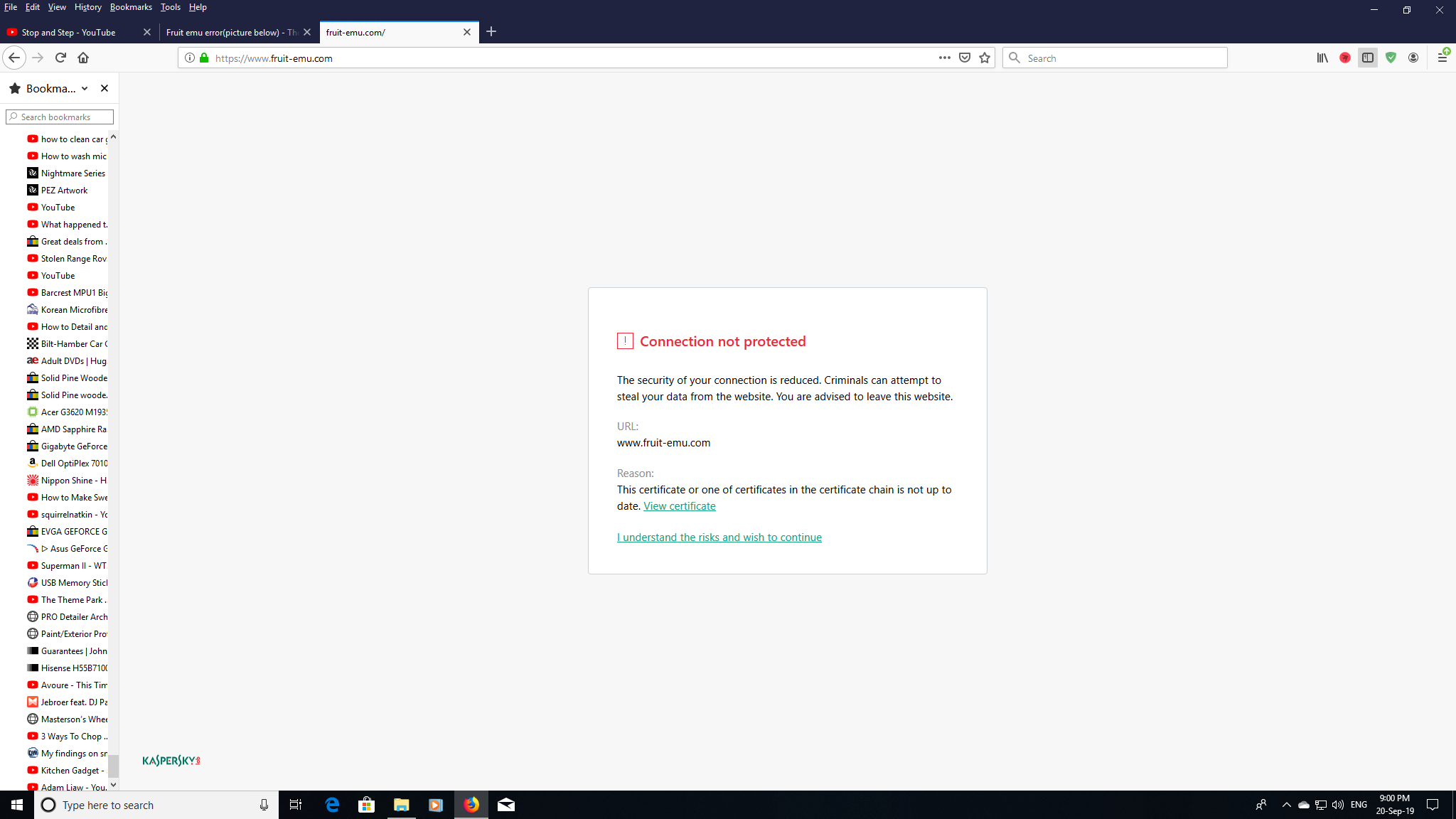Open Nightmare Series bookmark
This screenshot has width=1456, height=819.
[x=67, y=173]
